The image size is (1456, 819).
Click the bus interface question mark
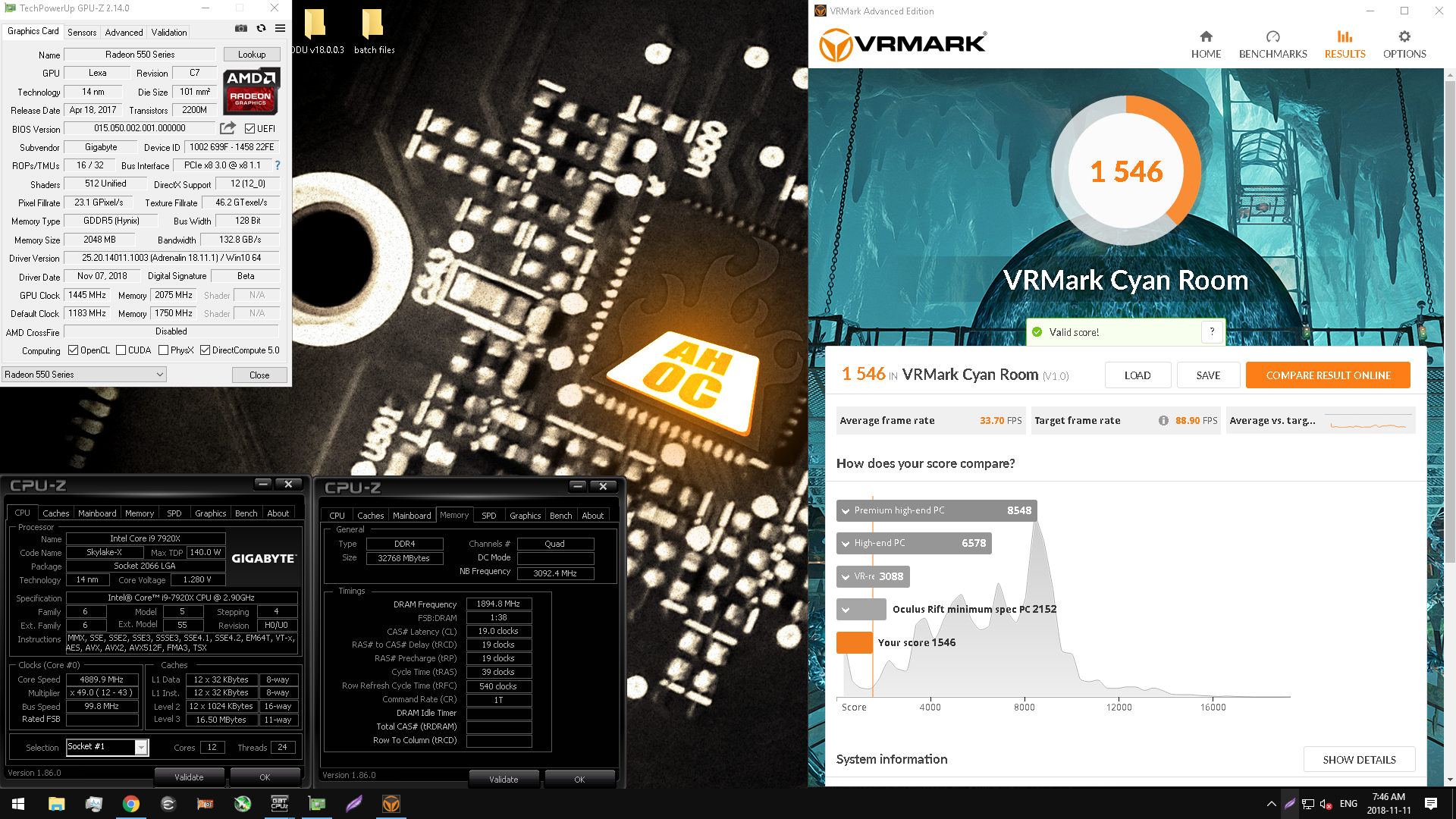pyautogui.click(x=277, y=165)
